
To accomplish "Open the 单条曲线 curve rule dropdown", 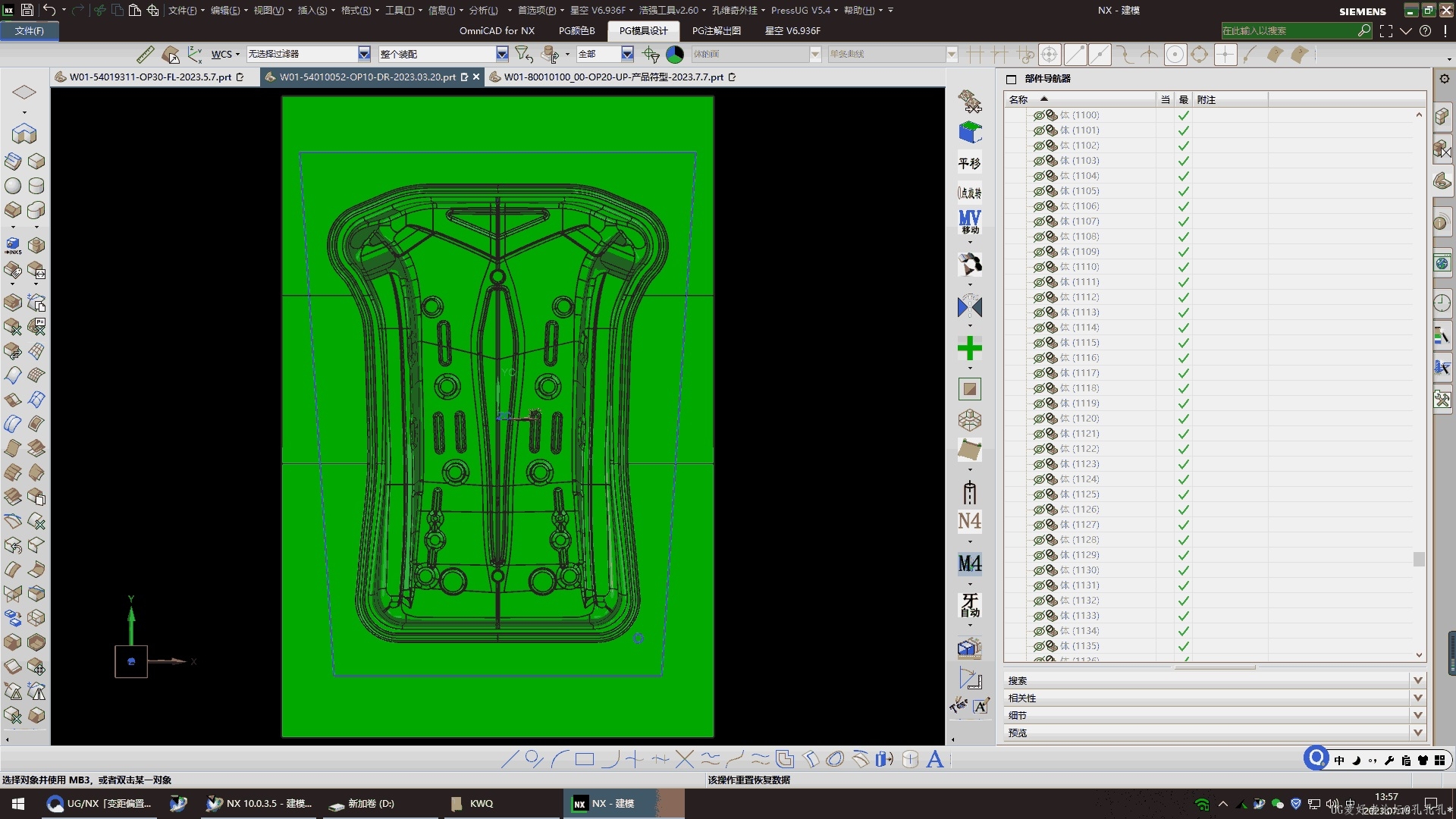I will tap(952, 54).
